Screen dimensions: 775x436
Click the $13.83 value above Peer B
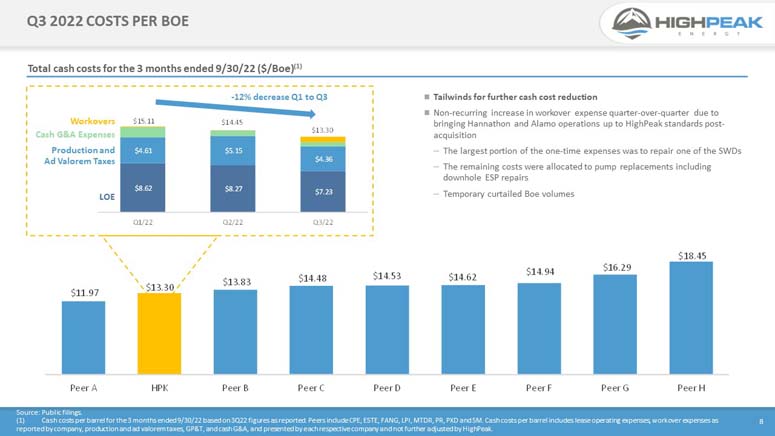pyautogui.click(x=236, y=282)
